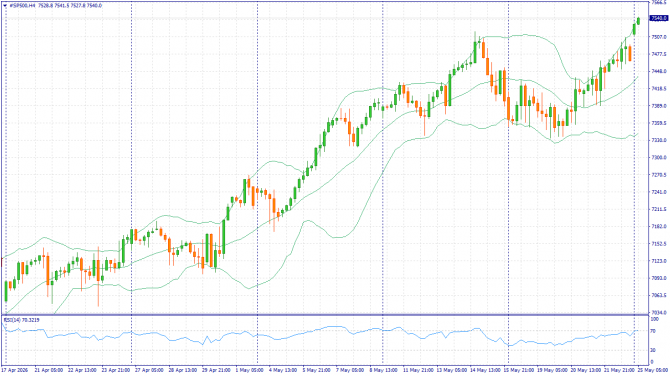Click the 20 May 13:00 time label

tap(585, 370)
